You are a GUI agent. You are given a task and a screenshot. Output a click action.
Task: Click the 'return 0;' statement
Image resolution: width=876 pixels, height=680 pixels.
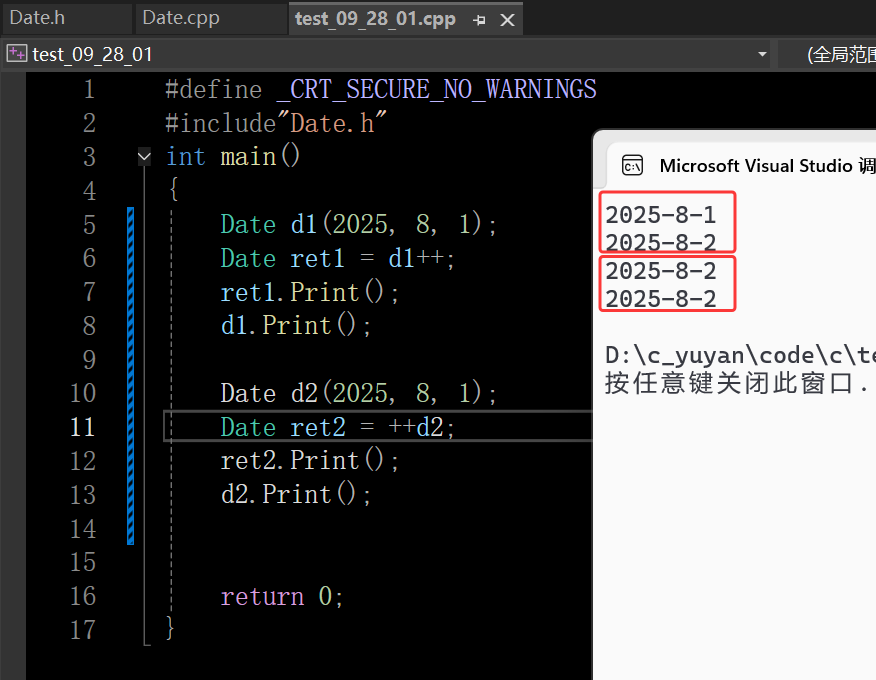(282, 596)
